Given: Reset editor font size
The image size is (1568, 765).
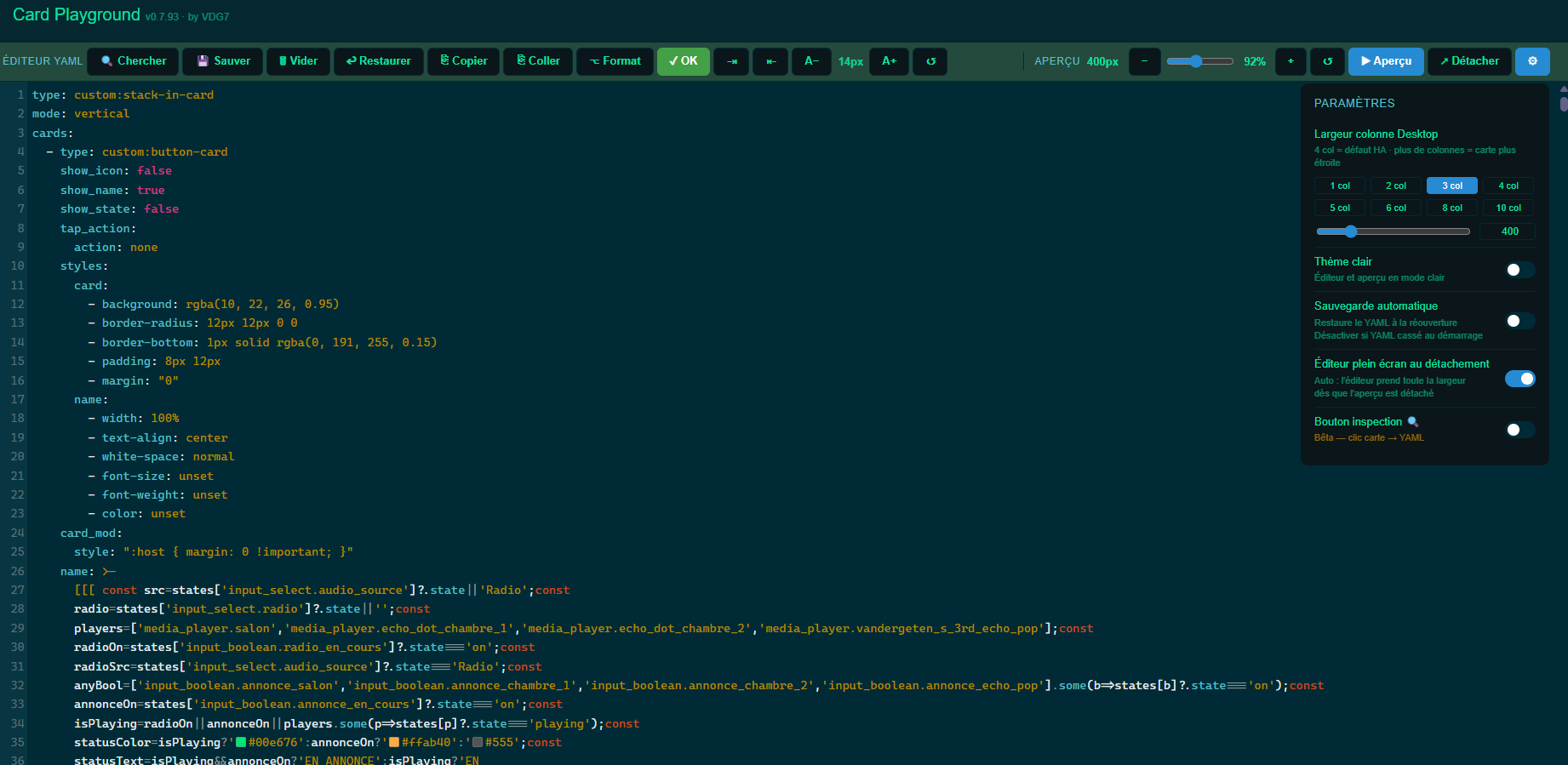Looking at the screenshot, I should pyautogui.click(x=930, y=61).
